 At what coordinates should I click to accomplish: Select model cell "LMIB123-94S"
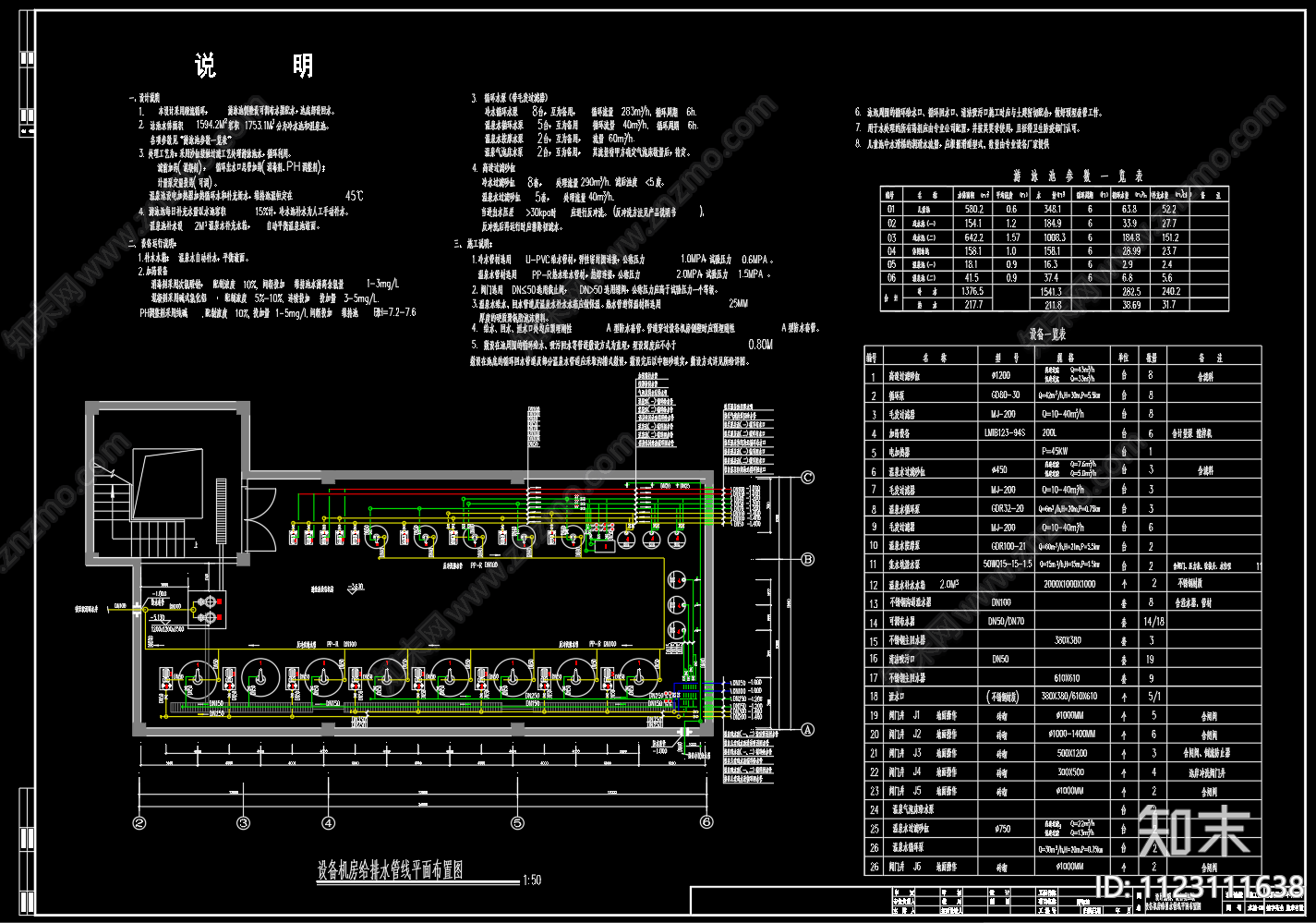(x=1005, y=432)
